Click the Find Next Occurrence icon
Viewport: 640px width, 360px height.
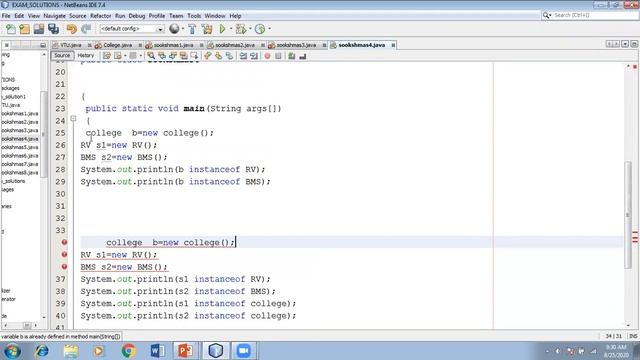(x=173, y=56)
